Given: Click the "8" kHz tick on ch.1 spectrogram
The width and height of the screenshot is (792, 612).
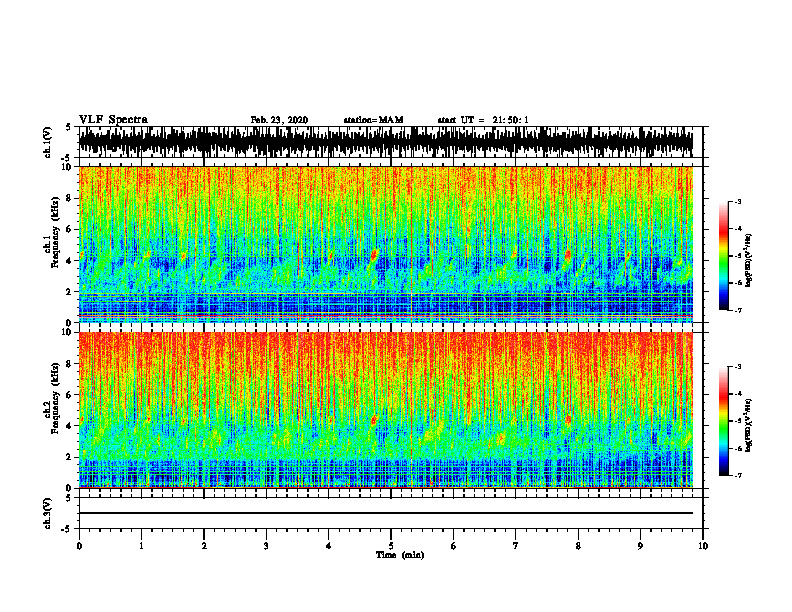Looking at the screenshot, I should [70, 198].
